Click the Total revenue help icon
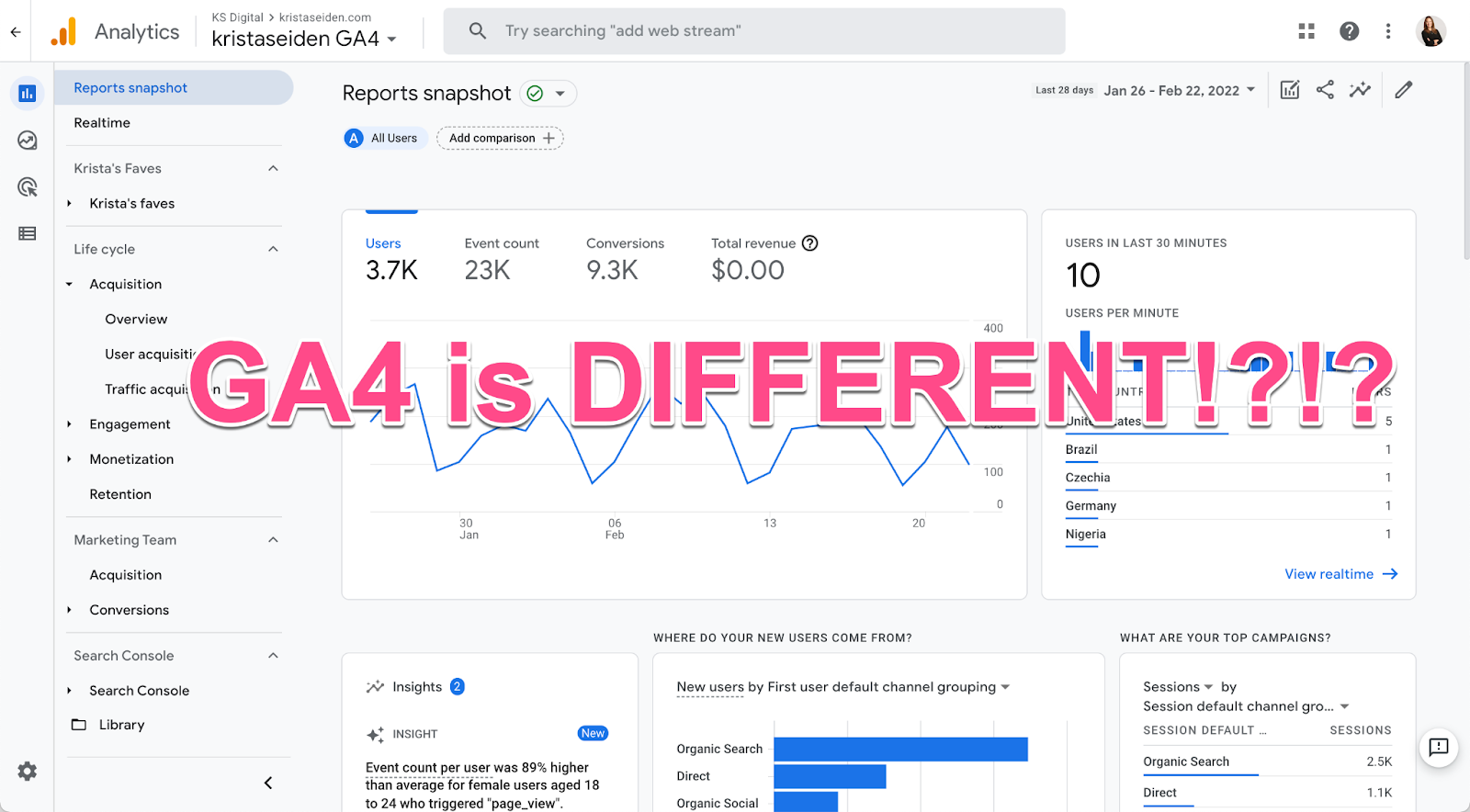The image size is (1470, 812). pyautogui.click(x=809, y=243)
